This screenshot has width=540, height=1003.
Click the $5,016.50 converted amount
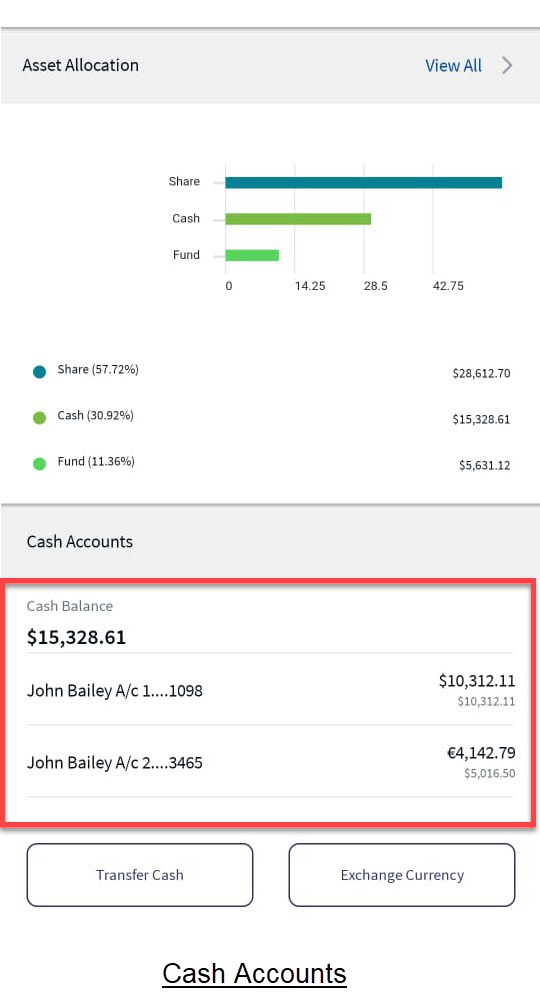point(489,773)
